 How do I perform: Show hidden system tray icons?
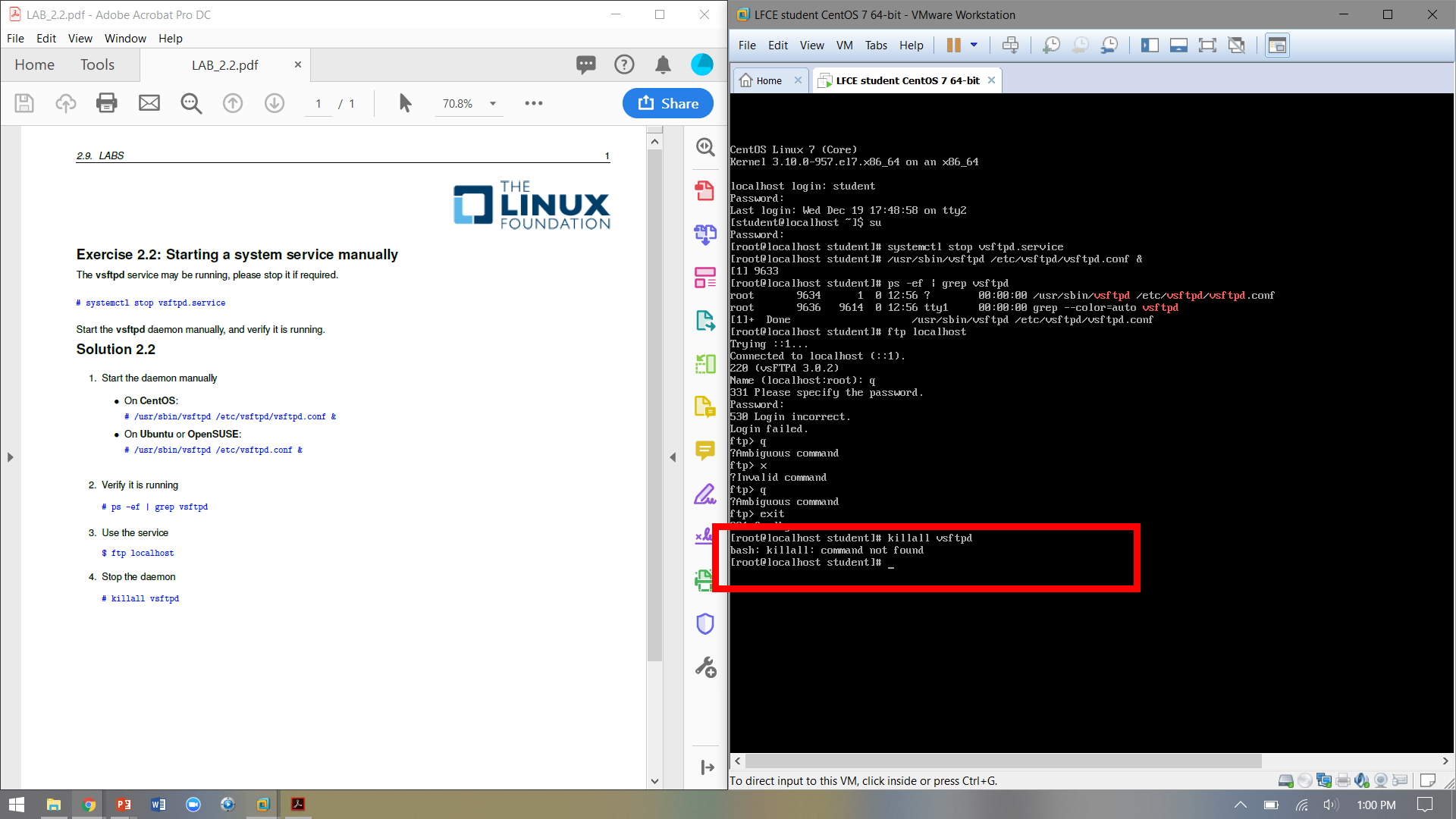point(1241,805)
